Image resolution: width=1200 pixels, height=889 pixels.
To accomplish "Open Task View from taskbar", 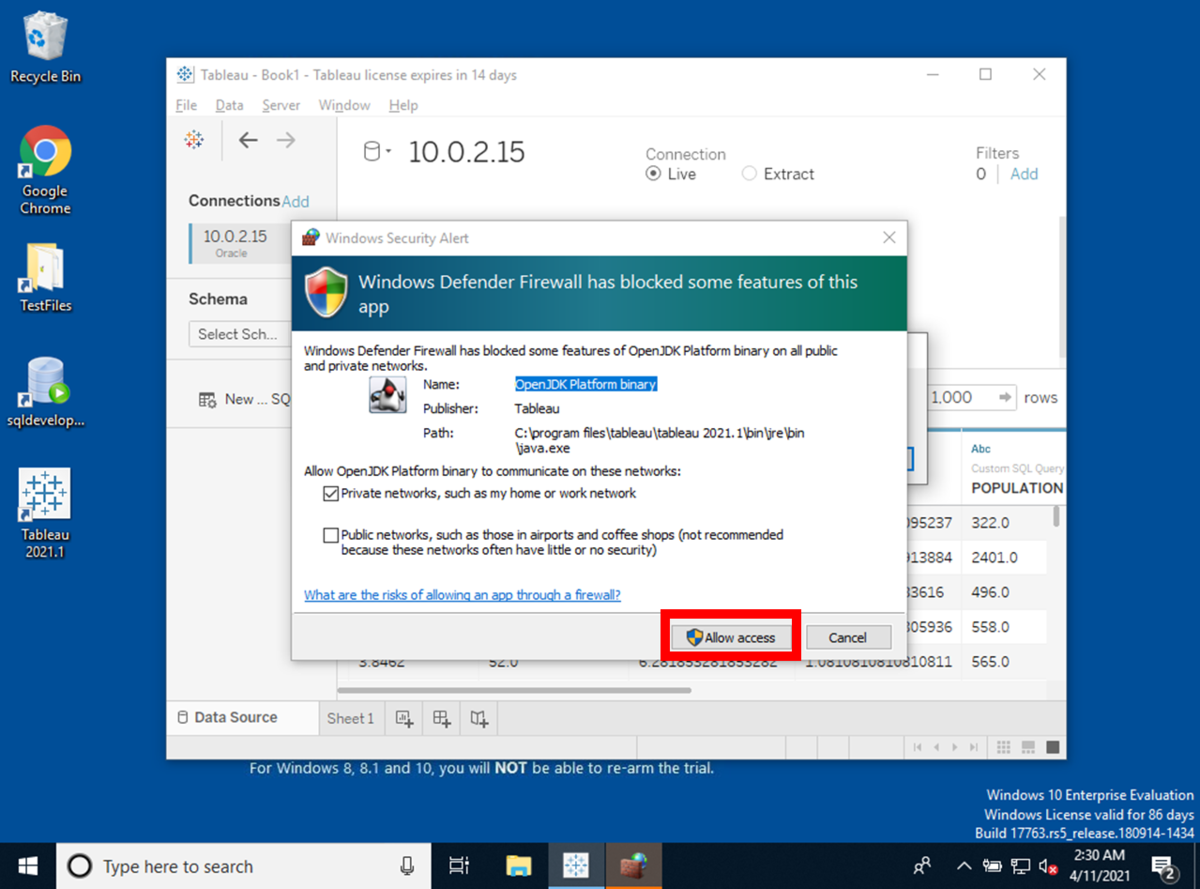I will 459,866.
